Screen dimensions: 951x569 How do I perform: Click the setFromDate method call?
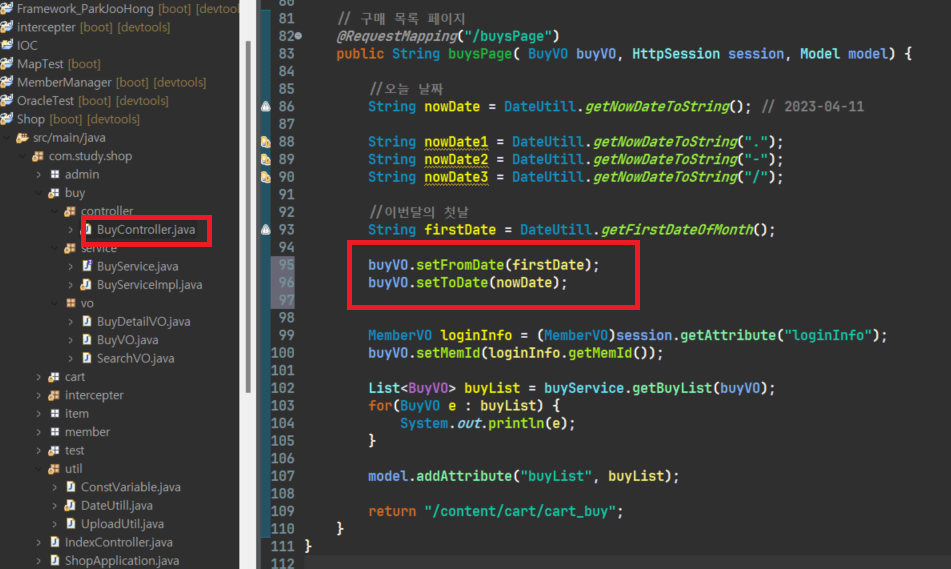(460, 265)
